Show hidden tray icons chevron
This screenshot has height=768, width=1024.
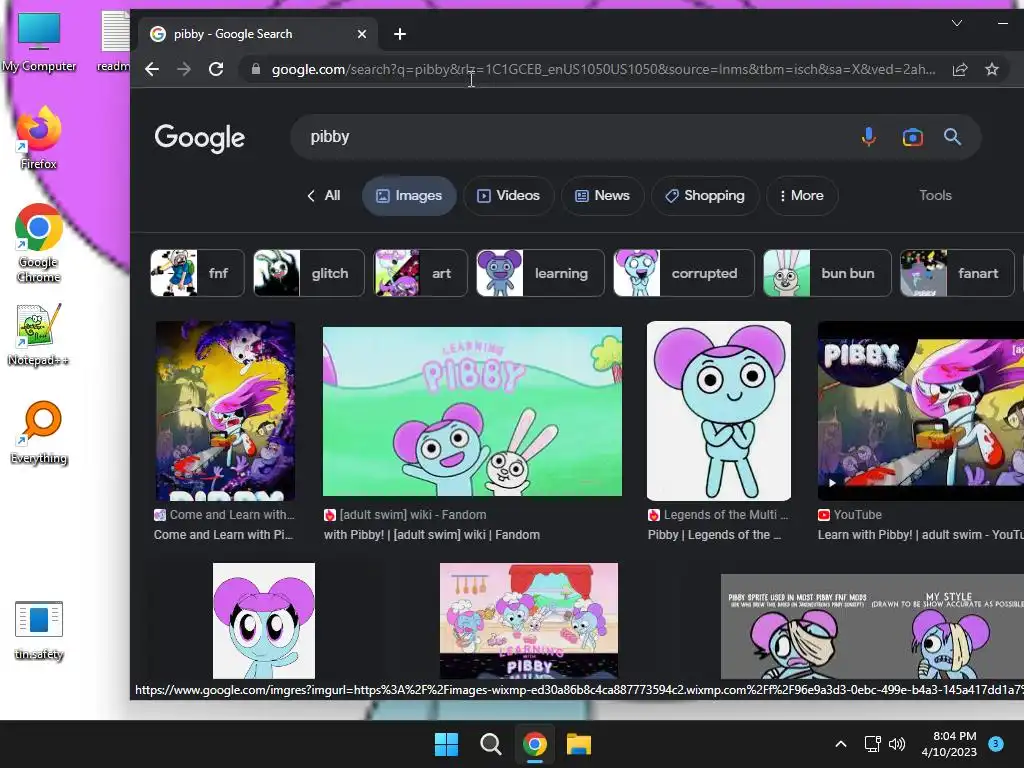point(841,744)
